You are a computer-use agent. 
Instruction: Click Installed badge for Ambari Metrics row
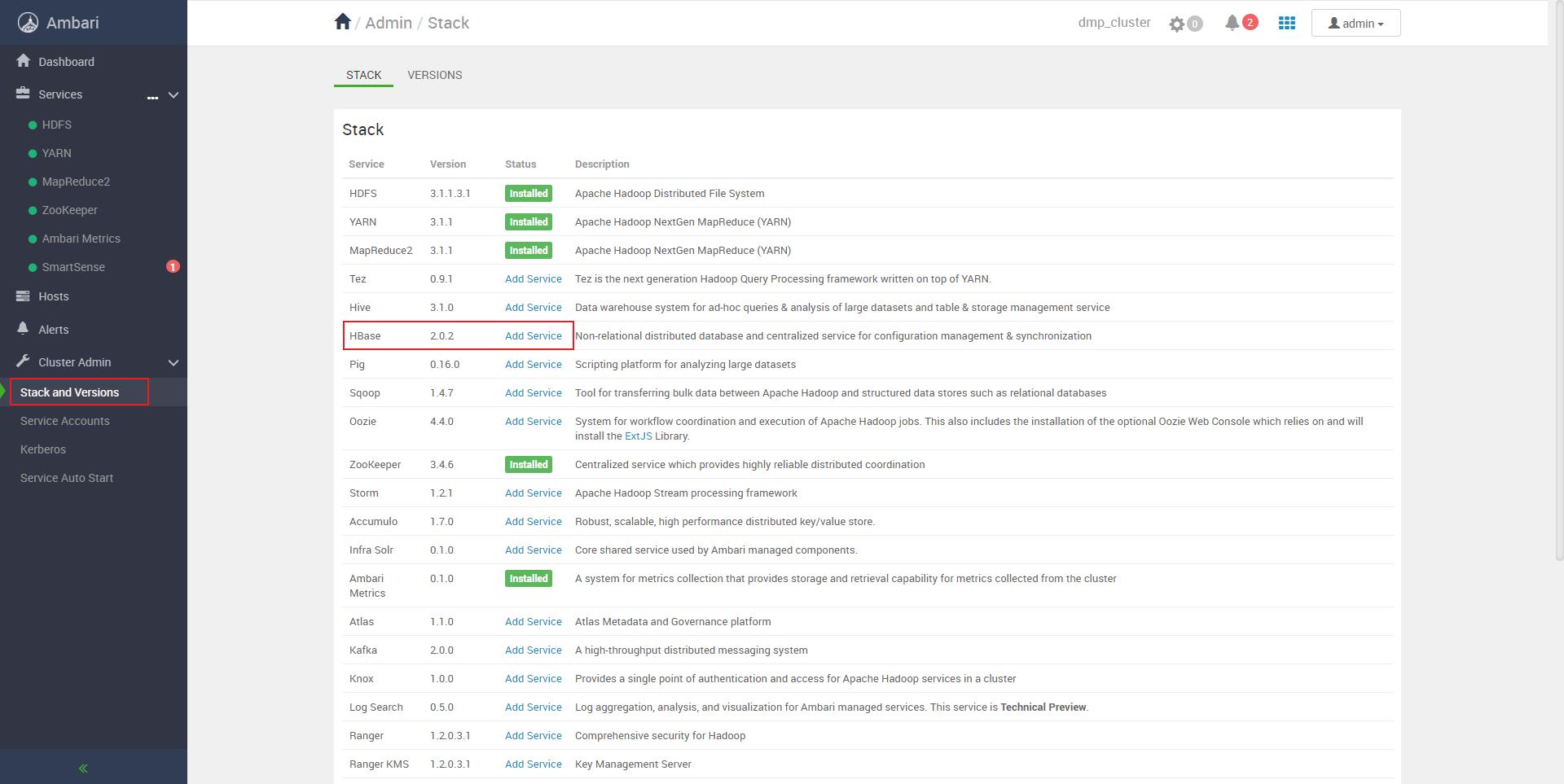point(529,578)
